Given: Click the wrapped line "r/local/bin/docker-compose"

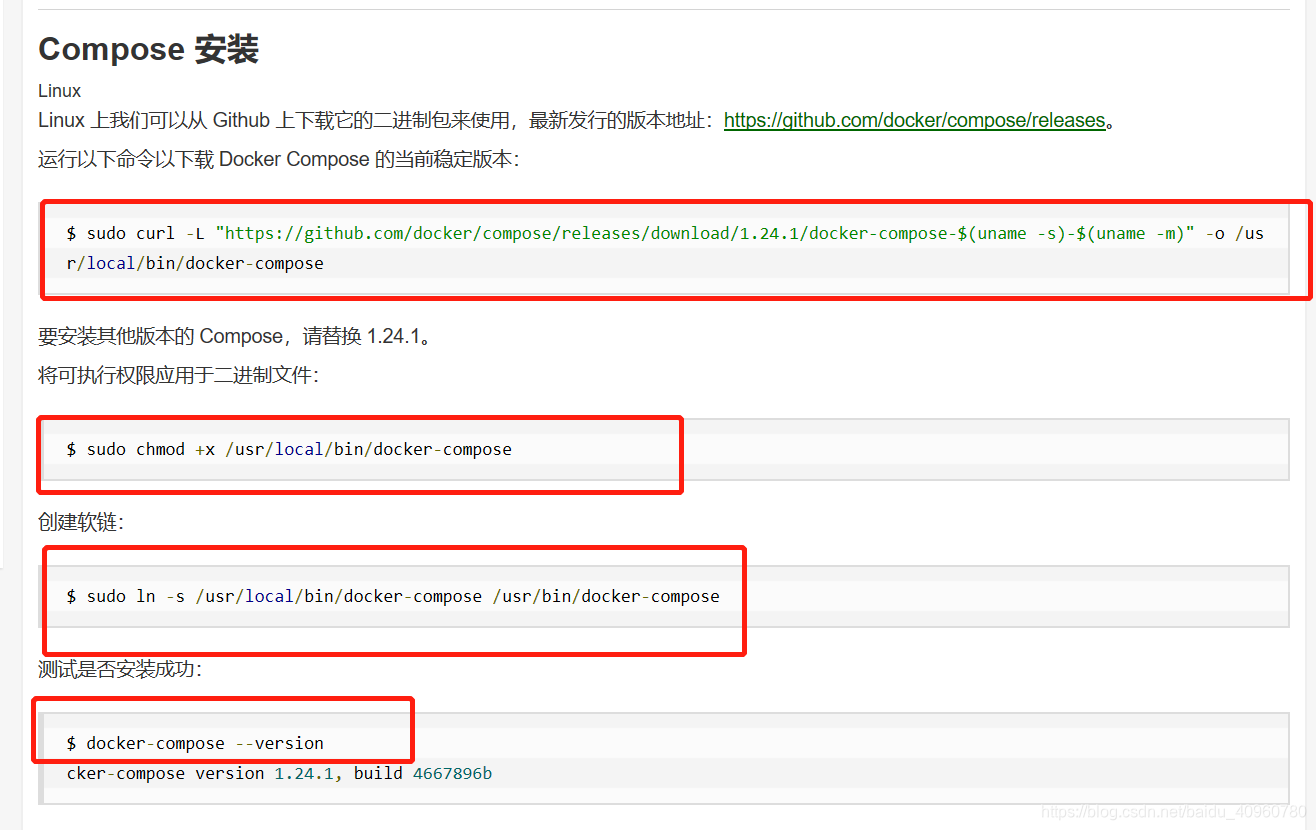Looking at the screenshot, I should click(x=195, y=264).
